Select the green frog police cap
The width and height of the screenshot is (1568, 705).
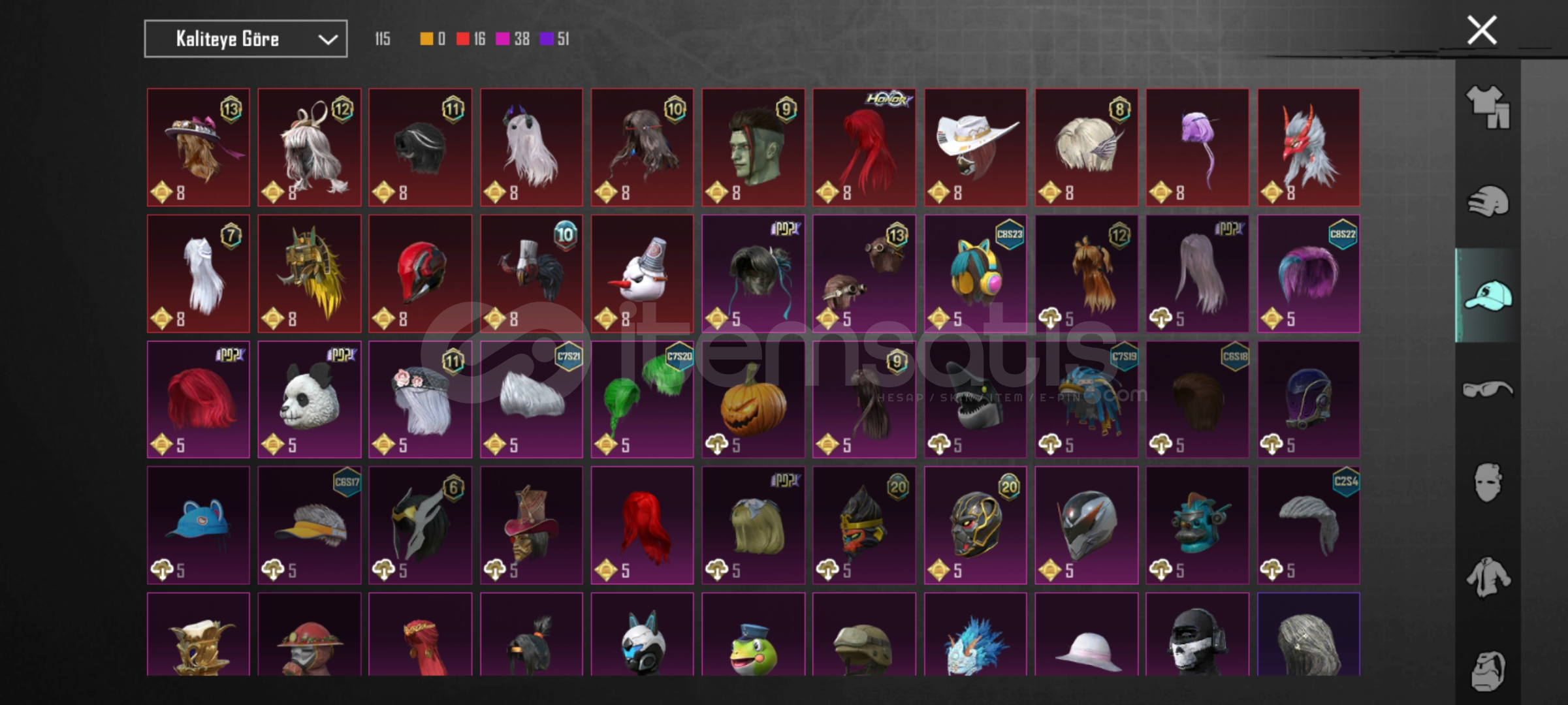coord(754,634)
